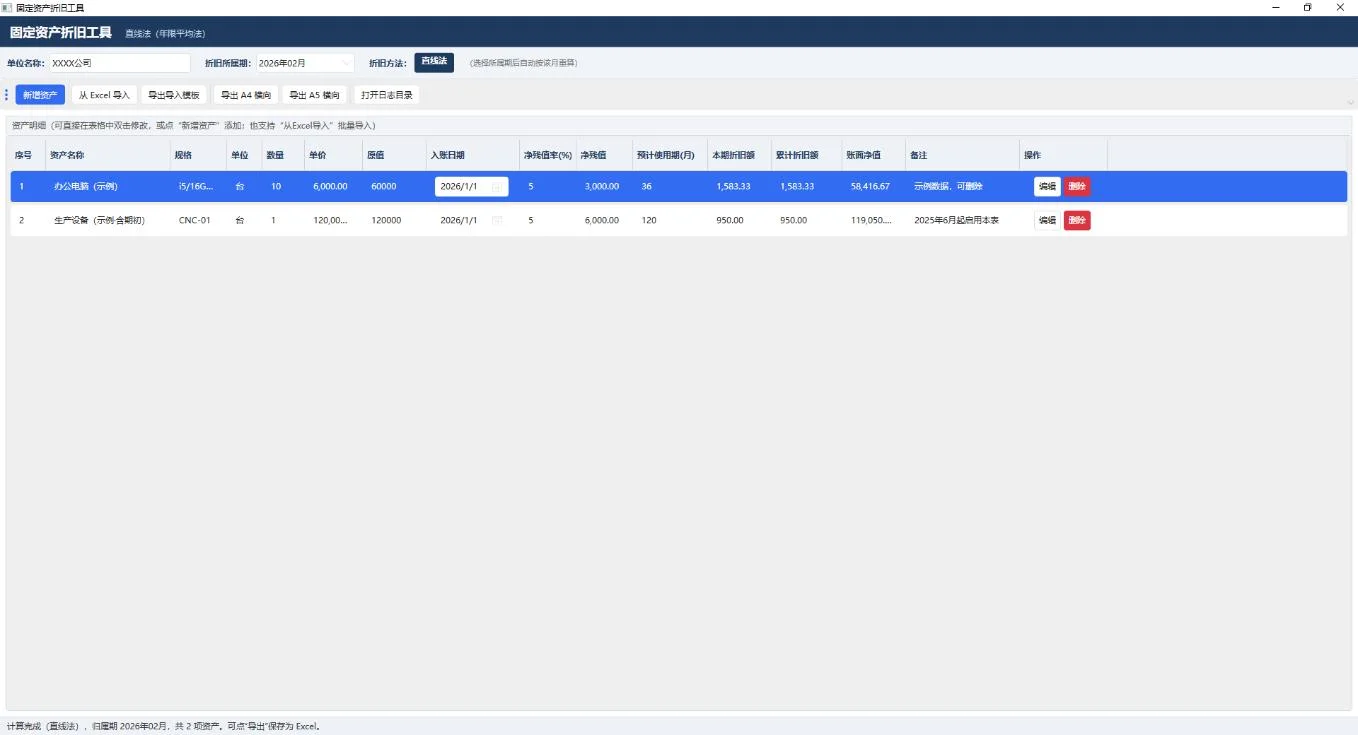
Task: Click the 序号 column header
Action: coord(27,155)
